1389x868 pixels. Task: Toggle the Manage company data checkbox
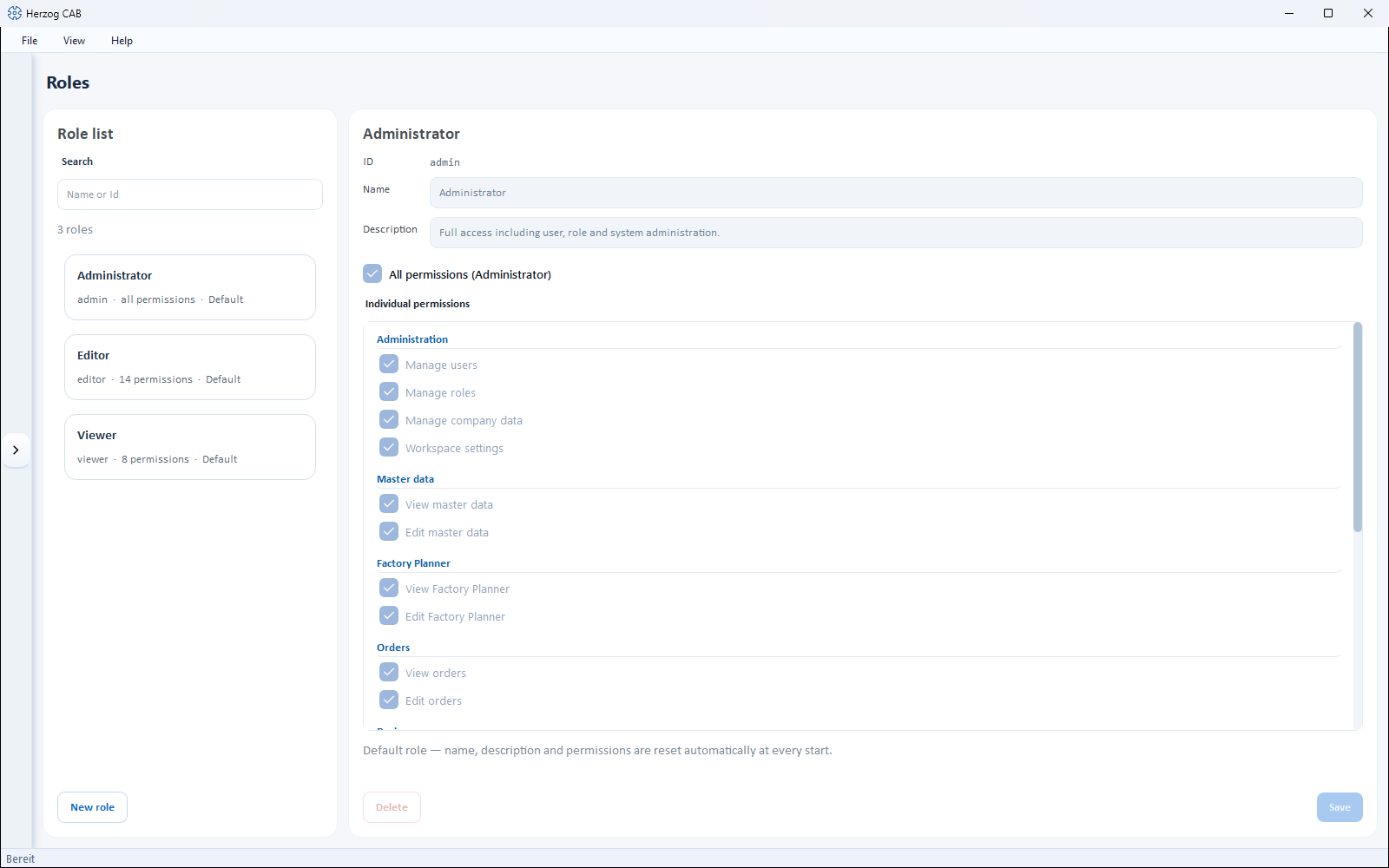pos(389,420)
